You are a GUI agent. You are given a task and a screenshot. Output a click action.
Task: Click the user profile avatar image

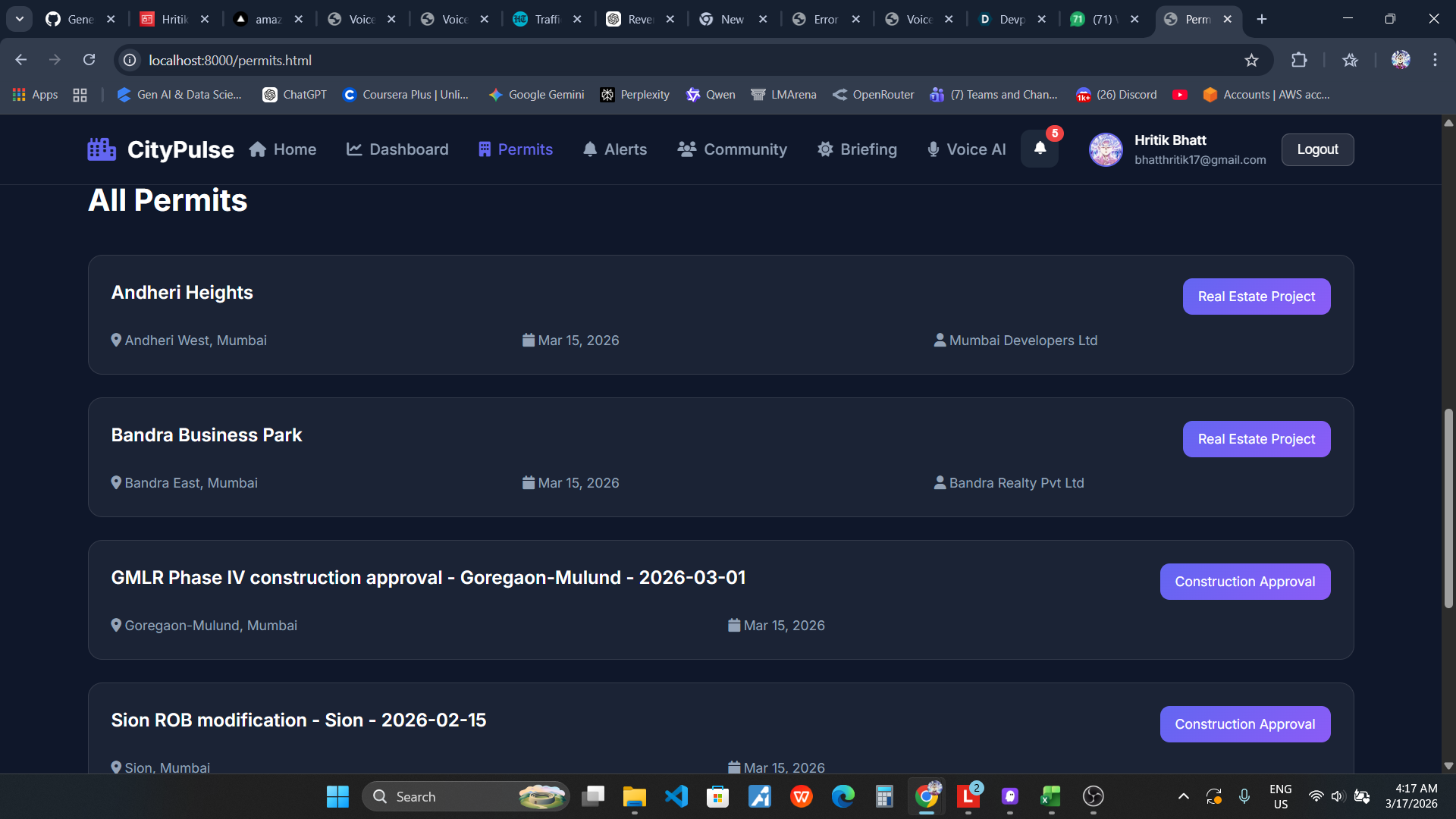click(x=1106, y=149)
